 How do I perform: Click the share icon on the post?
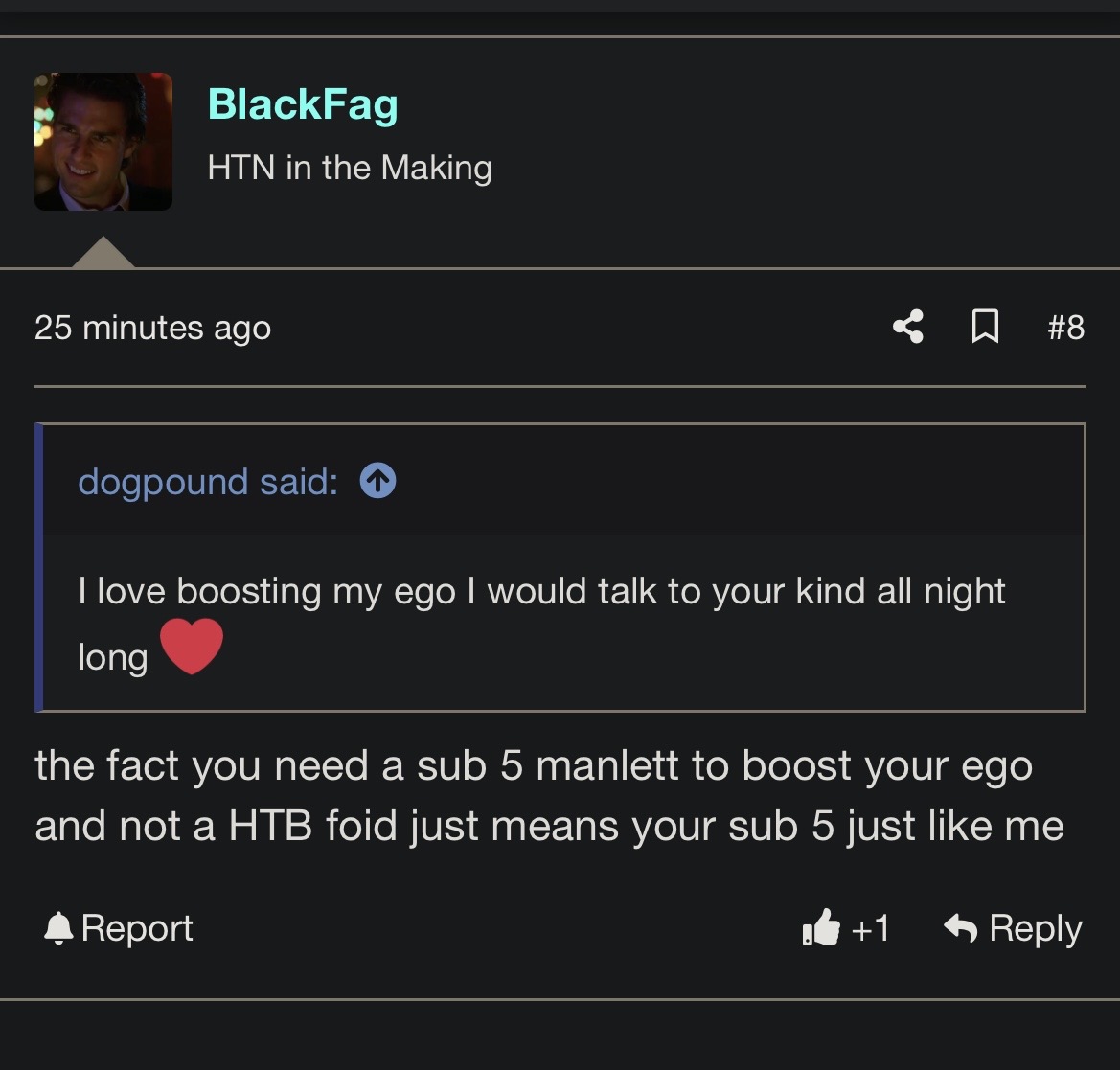click(x=907, y=328)
